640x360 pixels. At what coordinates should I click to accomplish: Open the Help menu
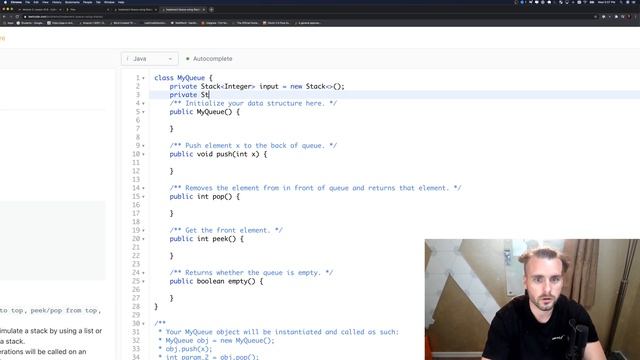click(121, 2)
